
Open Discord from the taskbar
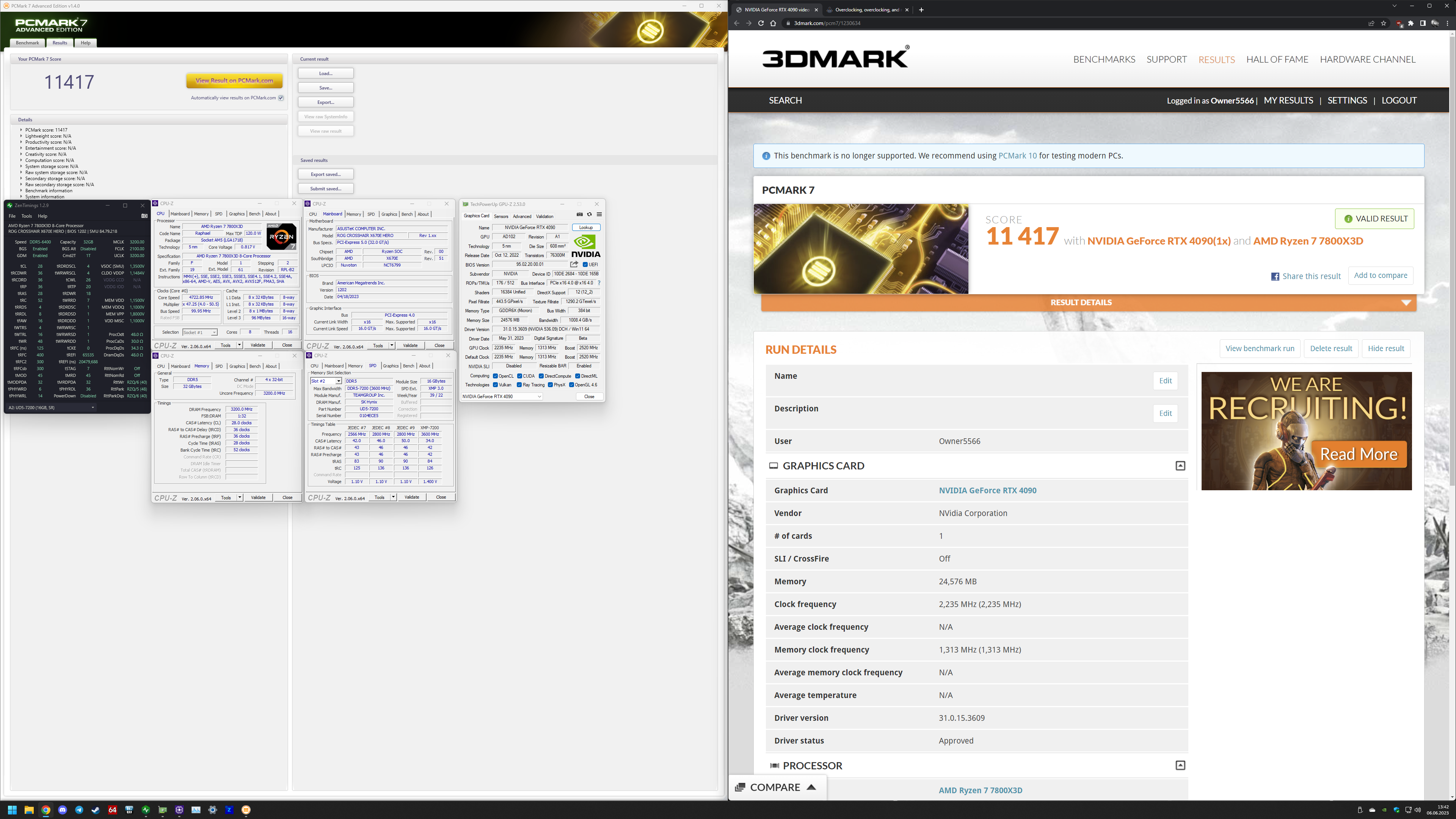point(62,810)
